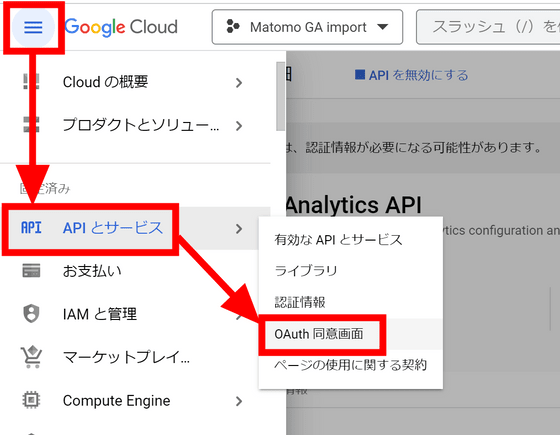Click the API icon beside APIとサービス

tap(31, 228)
